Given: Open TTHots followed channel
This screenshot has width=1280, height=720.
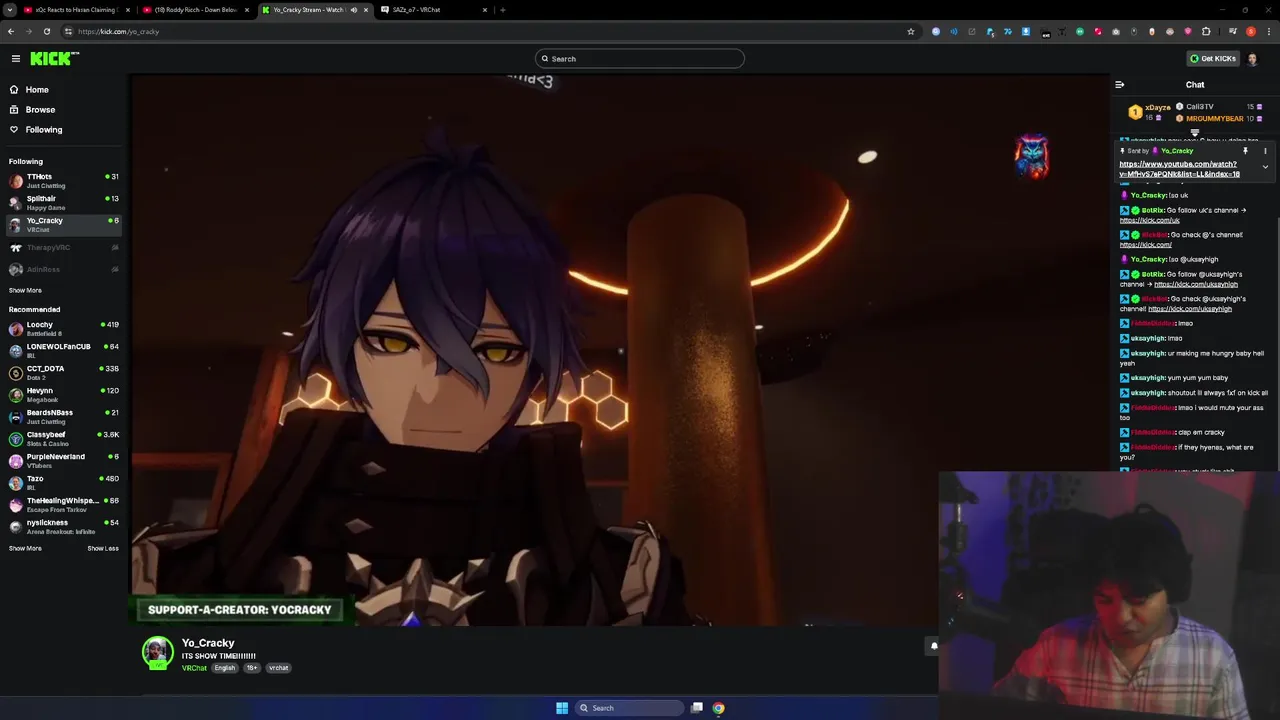Looking at the screenshot, I should click(x=63, y=181).
